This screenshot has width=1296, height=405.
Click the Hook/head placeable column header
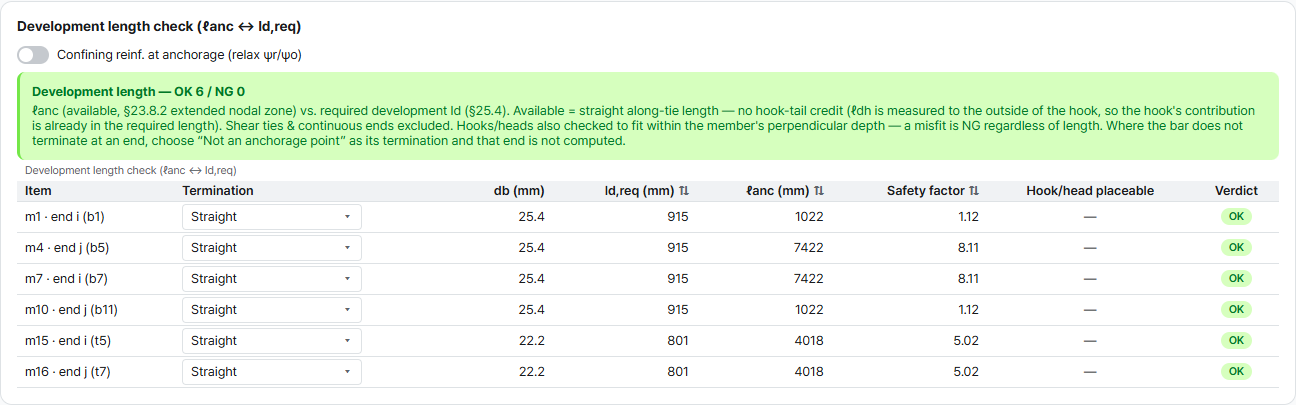tap(1090, 191)
